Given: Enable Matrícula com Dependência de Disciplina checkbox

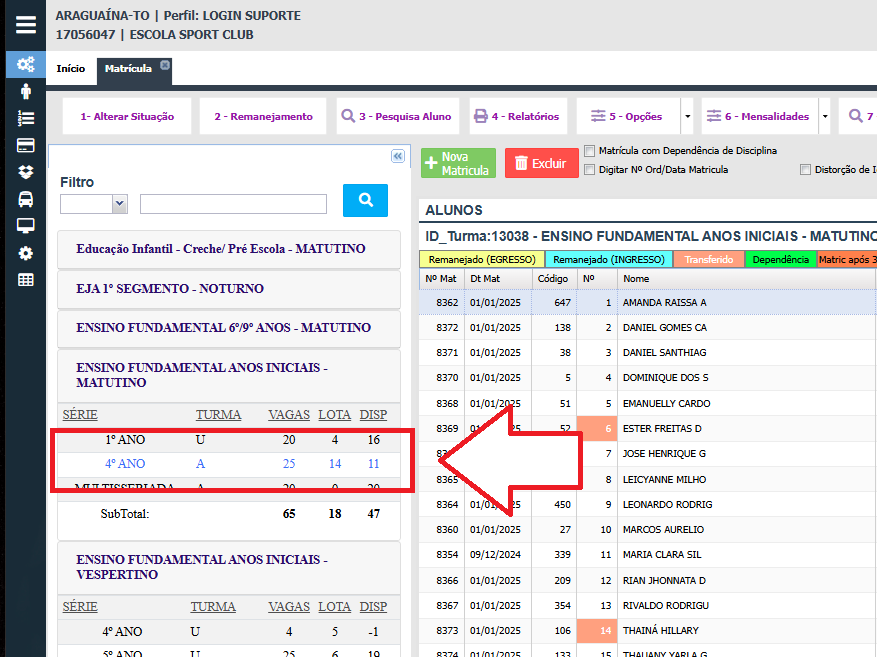Looking at the screenshot, I should pyautogui.click(x=590, y=151).
